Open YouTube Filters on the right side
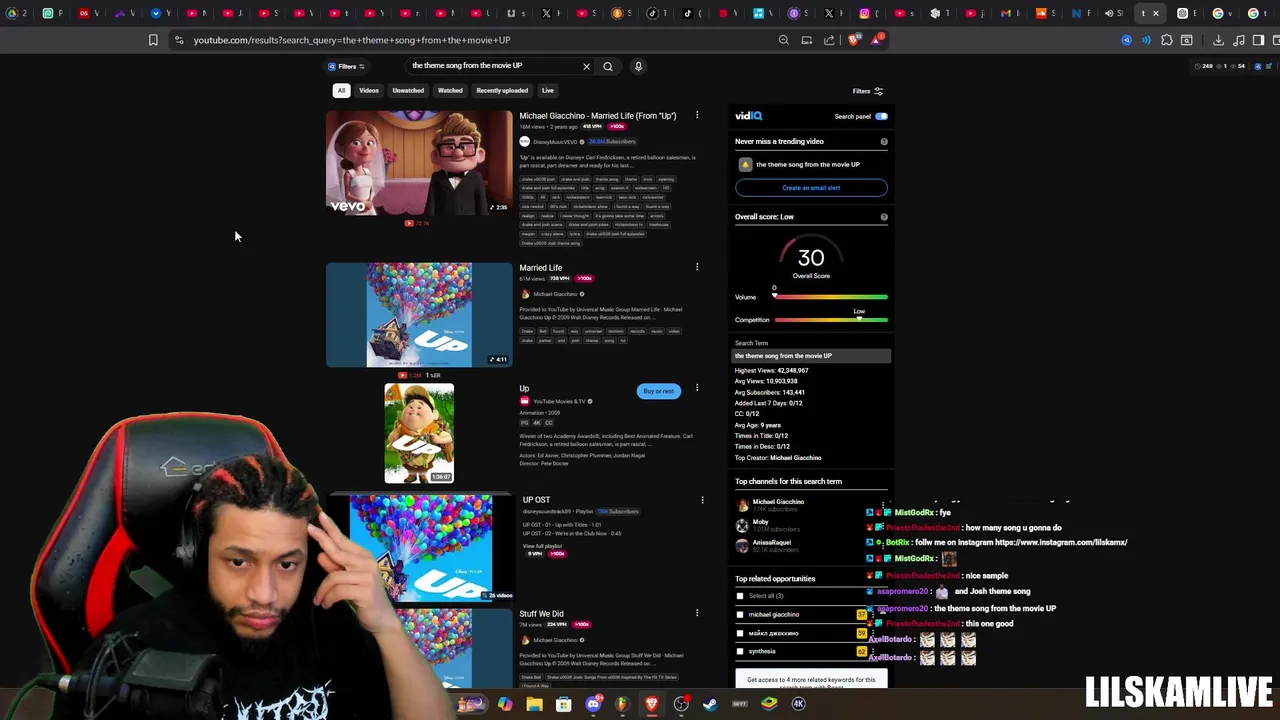The width and height of the screenshot is (1280, 720). [x=867, y=91]
